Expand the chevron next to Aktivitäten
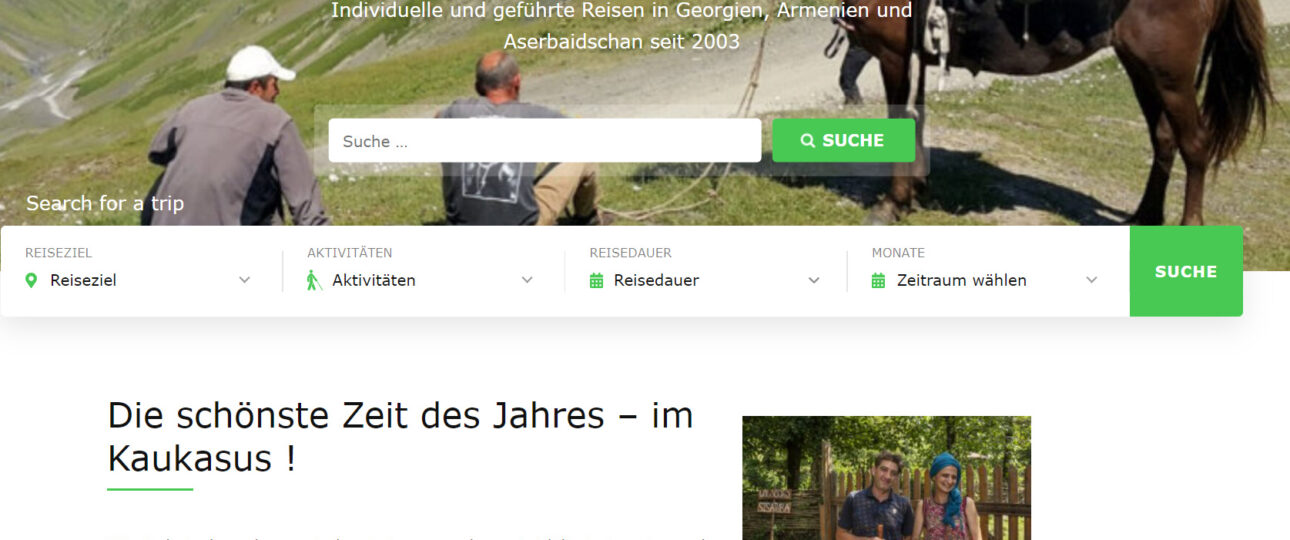 point(527,281)
